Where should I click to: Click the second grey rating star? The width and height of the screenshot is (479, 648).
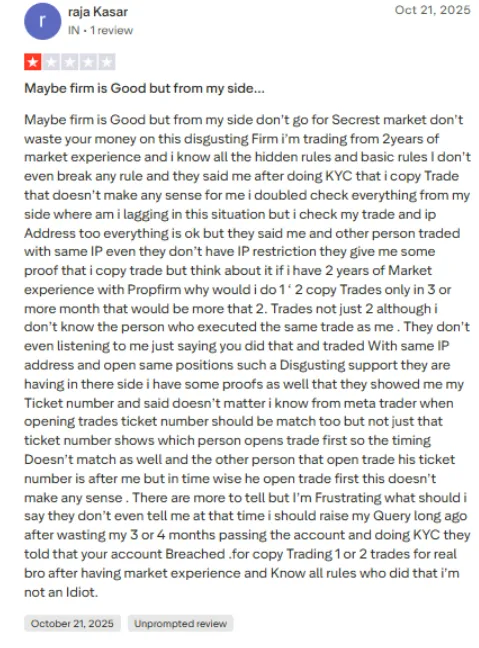[x=51, y=62]
